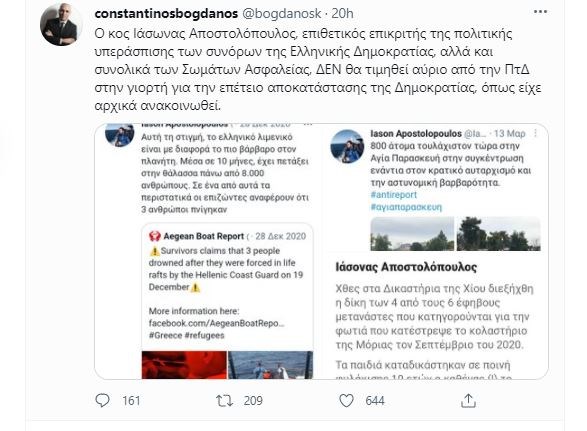The height and width of the screenshot is (431, 587).
Task: Click the reply speech-bubble icon
Action: click(102, 400)
